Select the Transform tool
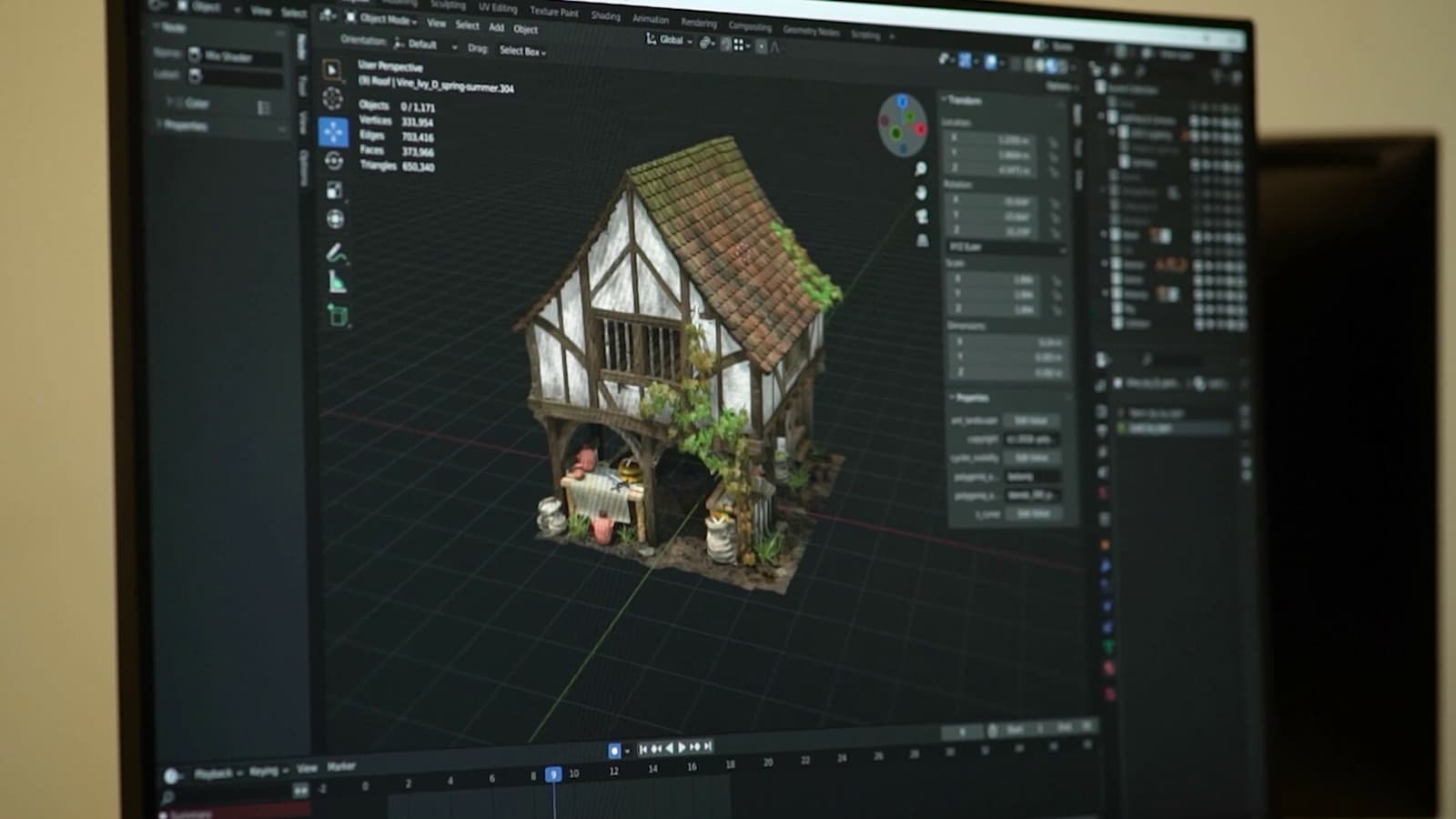This screenshot has height=819, width=1456. click(x=335, y=219)
